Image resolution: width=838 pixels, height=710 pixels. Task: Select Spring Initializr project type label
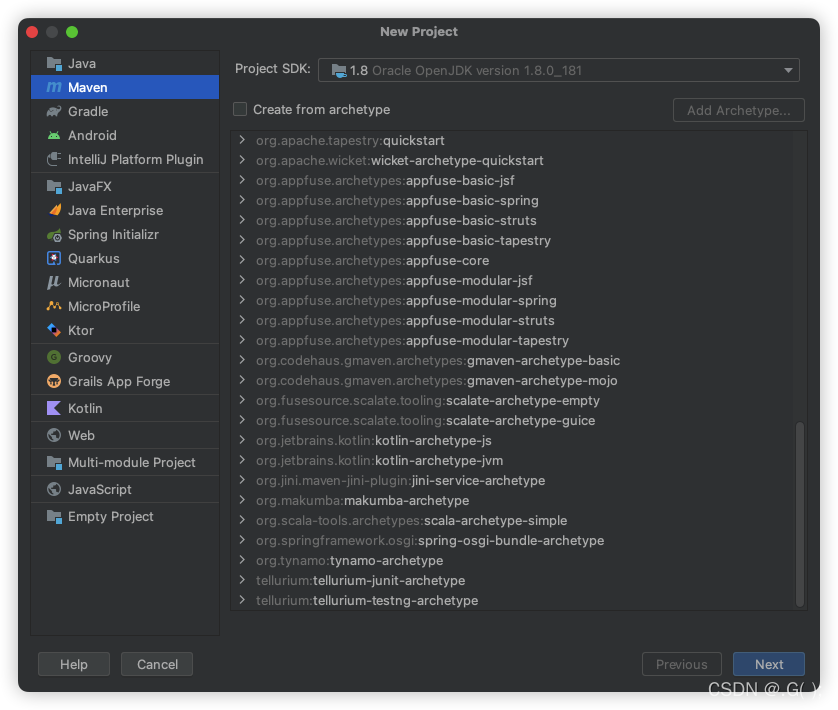pos(113,235)
